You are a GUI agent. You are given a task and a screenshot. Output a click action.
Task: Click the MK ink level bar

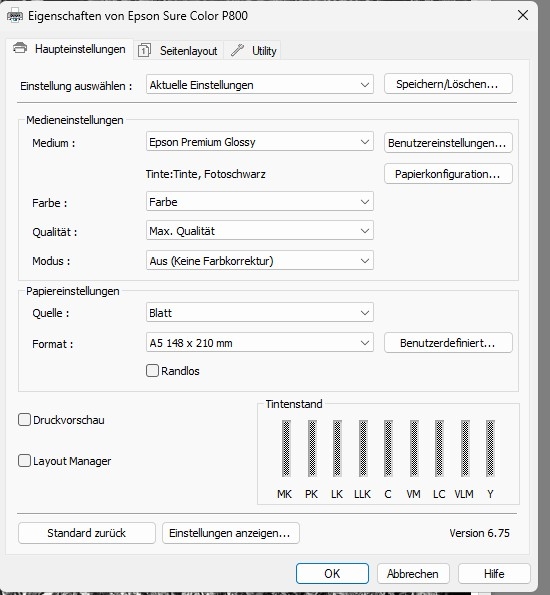click(x=286, y=448)
